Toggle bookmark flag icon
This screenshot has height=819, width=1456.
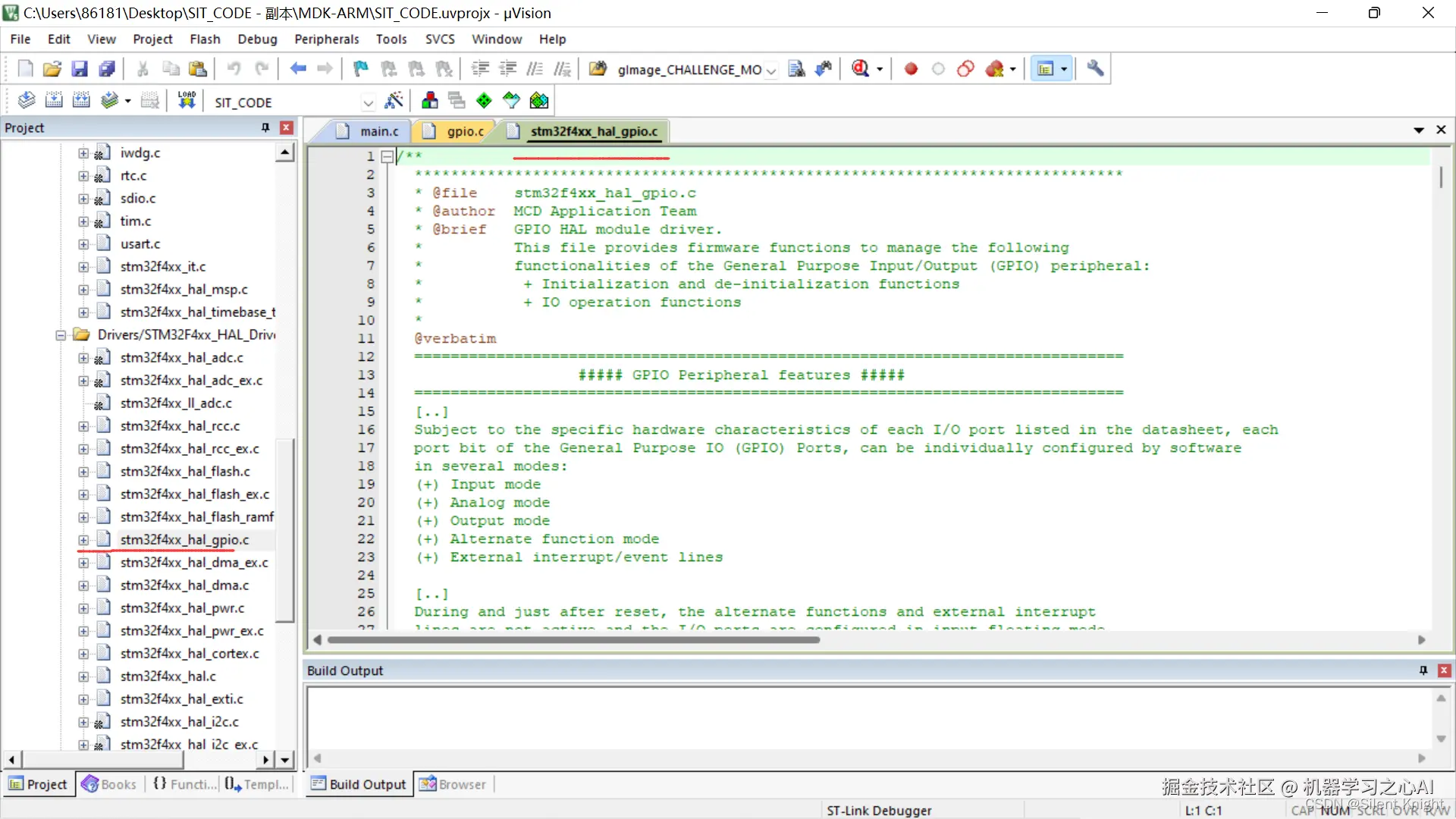361,69
